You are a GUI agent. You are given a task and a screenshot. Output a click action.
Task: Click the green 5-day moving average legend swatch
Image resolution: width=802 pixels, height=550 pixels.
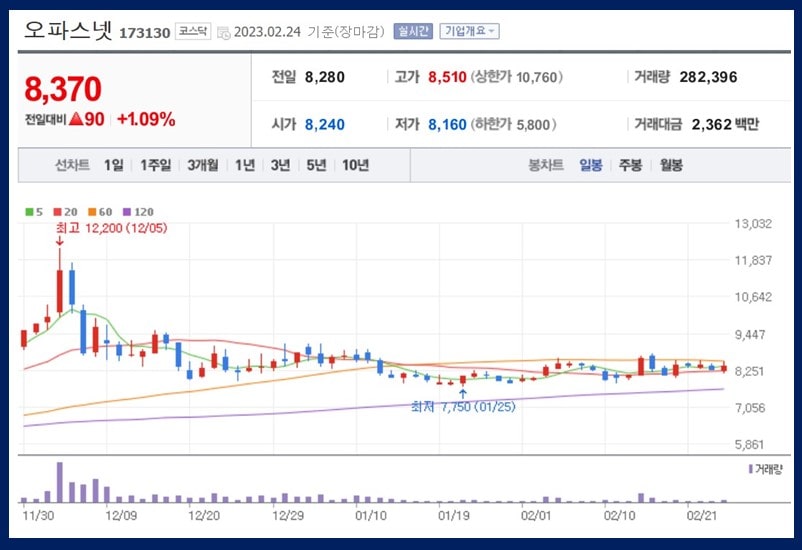[29, 212]
